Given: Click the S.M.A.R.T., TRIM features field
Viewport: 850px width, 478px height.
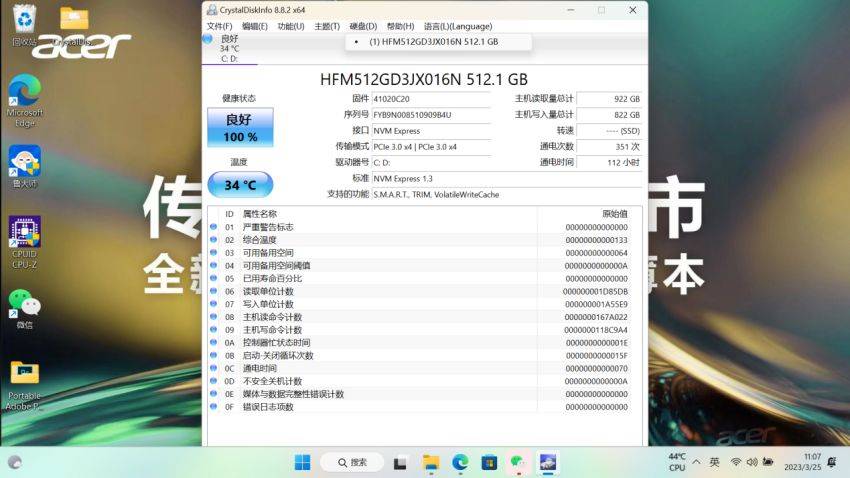Looking at the screenshot, I should [x=507, y=194].
